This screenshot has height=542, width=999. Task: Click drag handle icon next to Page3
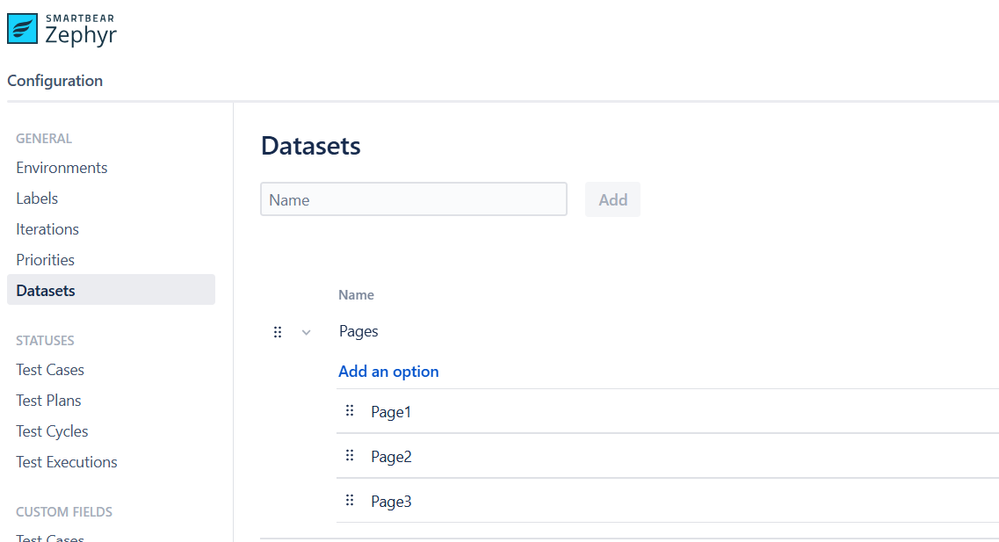click(349, 500)
